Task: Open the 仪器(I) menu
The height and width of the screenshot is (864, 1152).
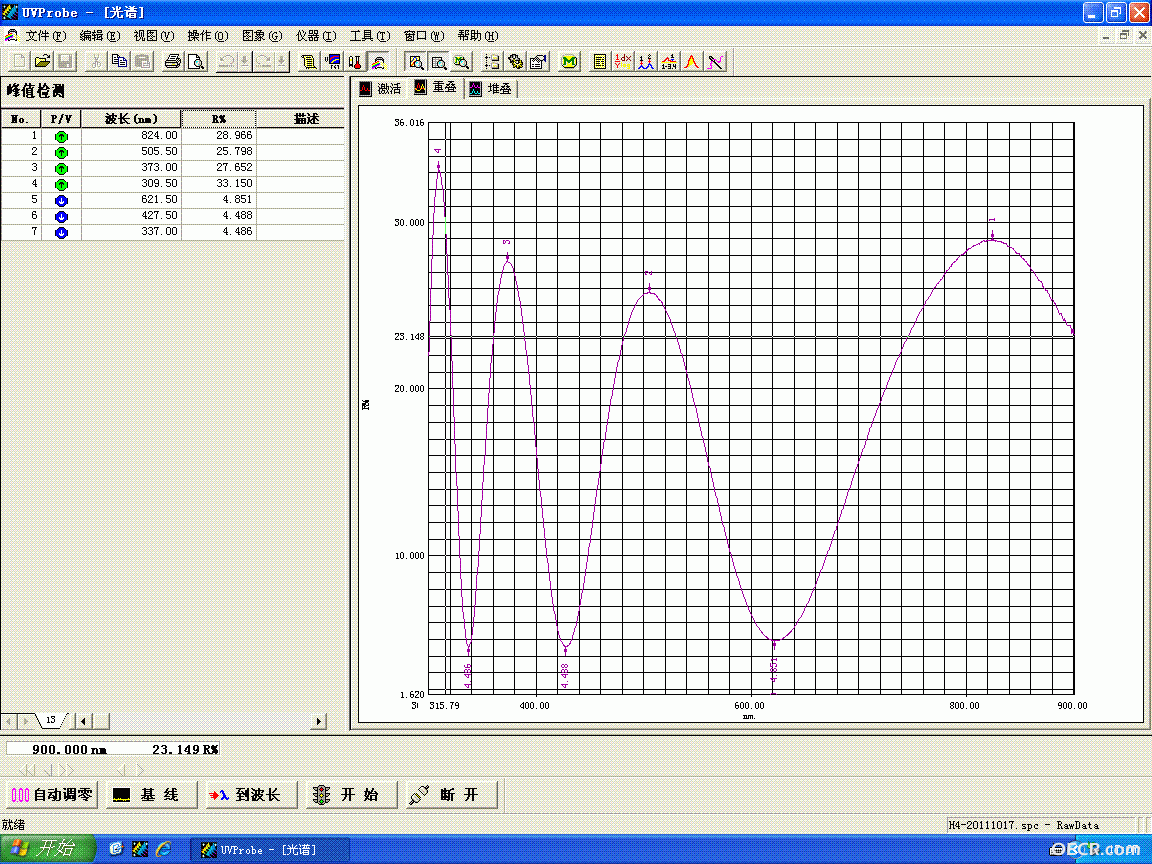Action: (316, 35)
